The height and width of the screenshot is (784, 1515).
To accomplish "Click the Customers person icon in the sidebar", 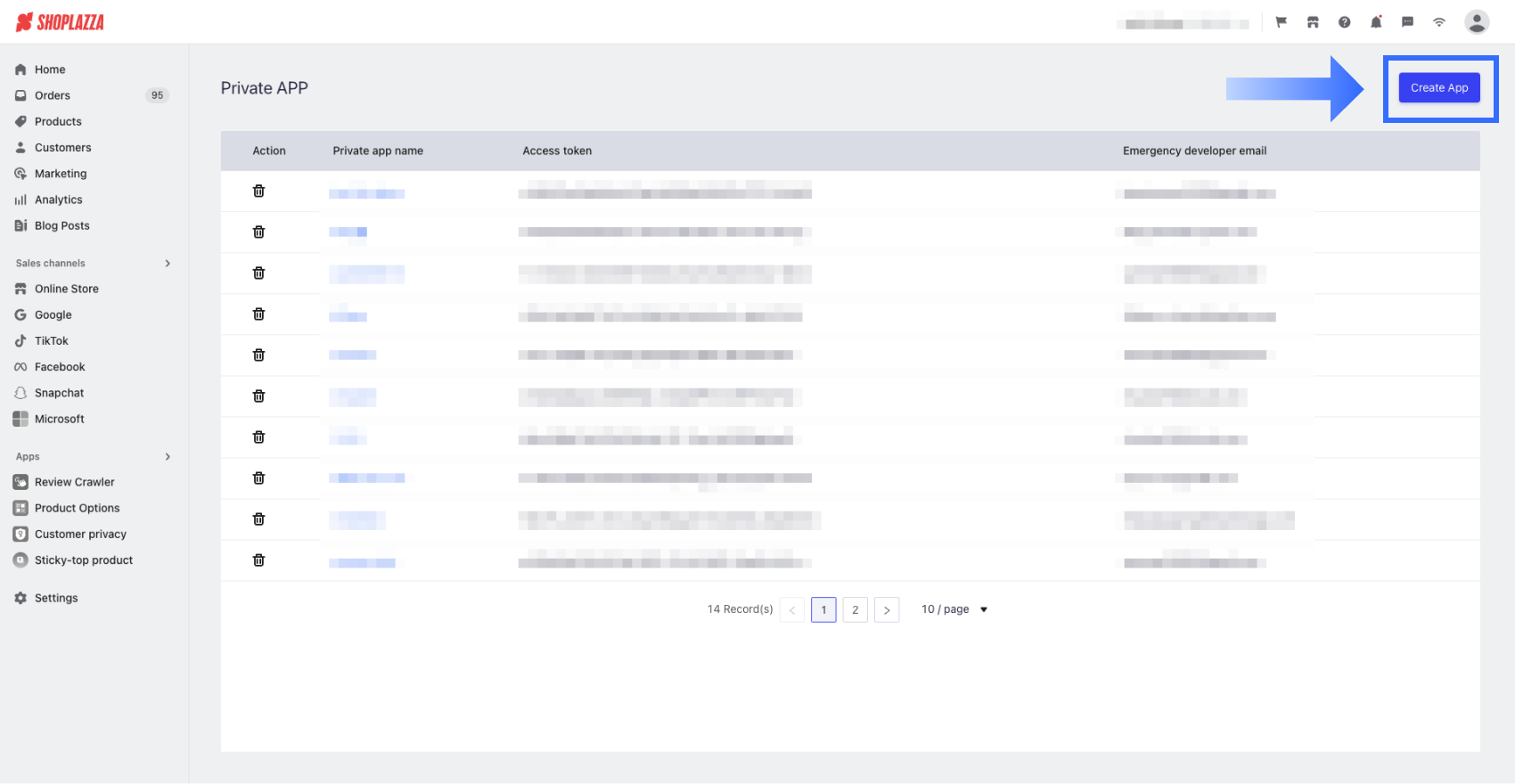I will (x=20, y=148).
